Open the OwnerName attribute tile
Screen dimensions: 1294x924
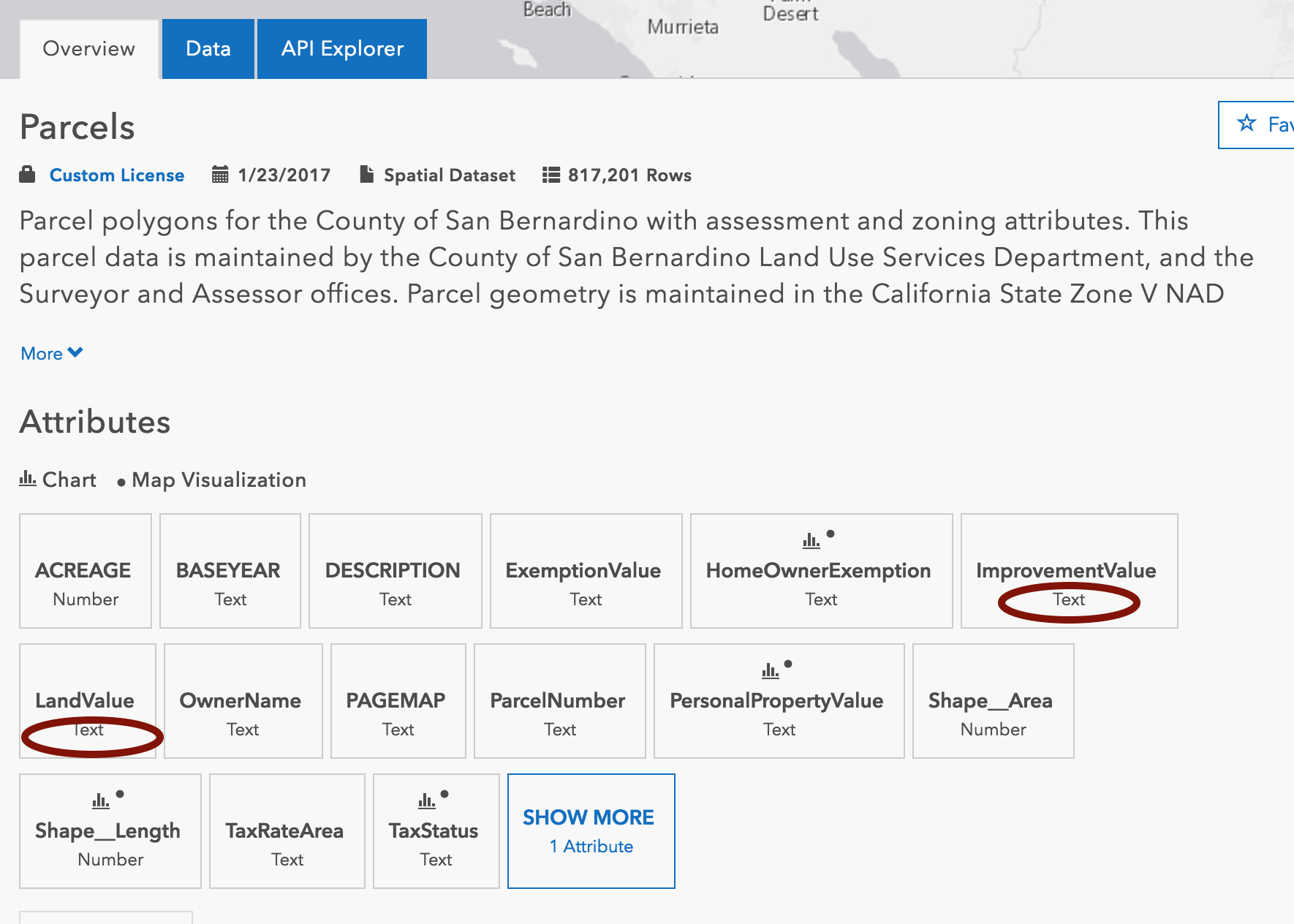(x=243, y=701)
